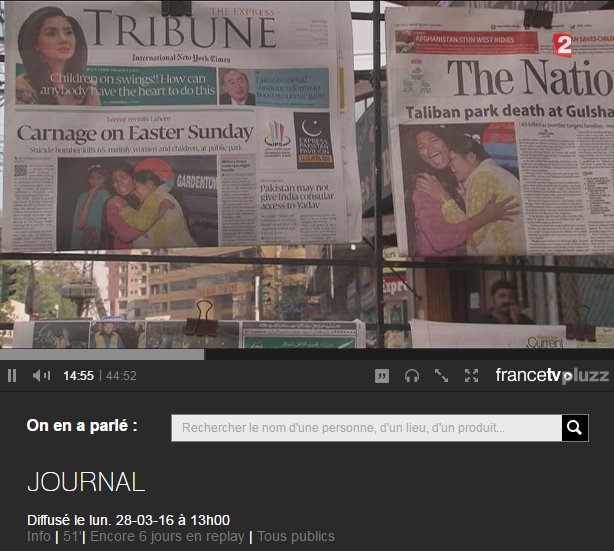Pause the video playback
Screen dimensions: 614x551
(12, 376)
